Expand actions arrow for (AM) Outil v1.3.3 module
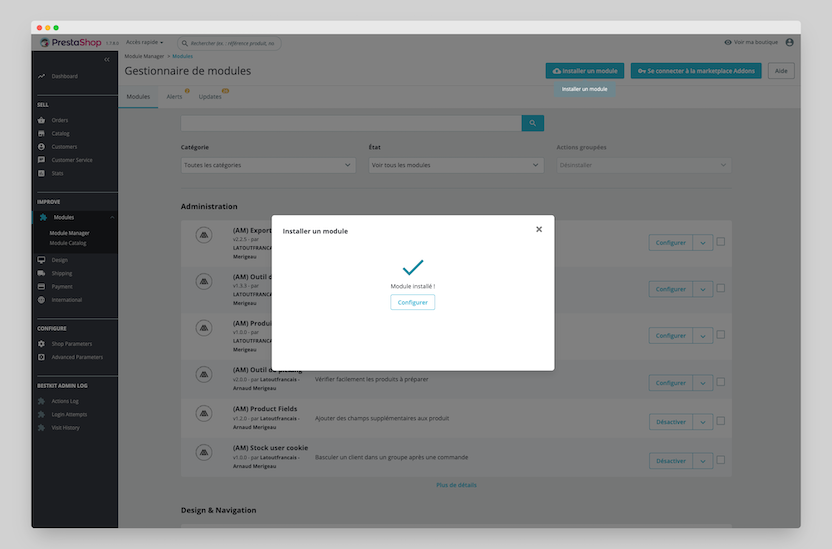 point(703,290)
